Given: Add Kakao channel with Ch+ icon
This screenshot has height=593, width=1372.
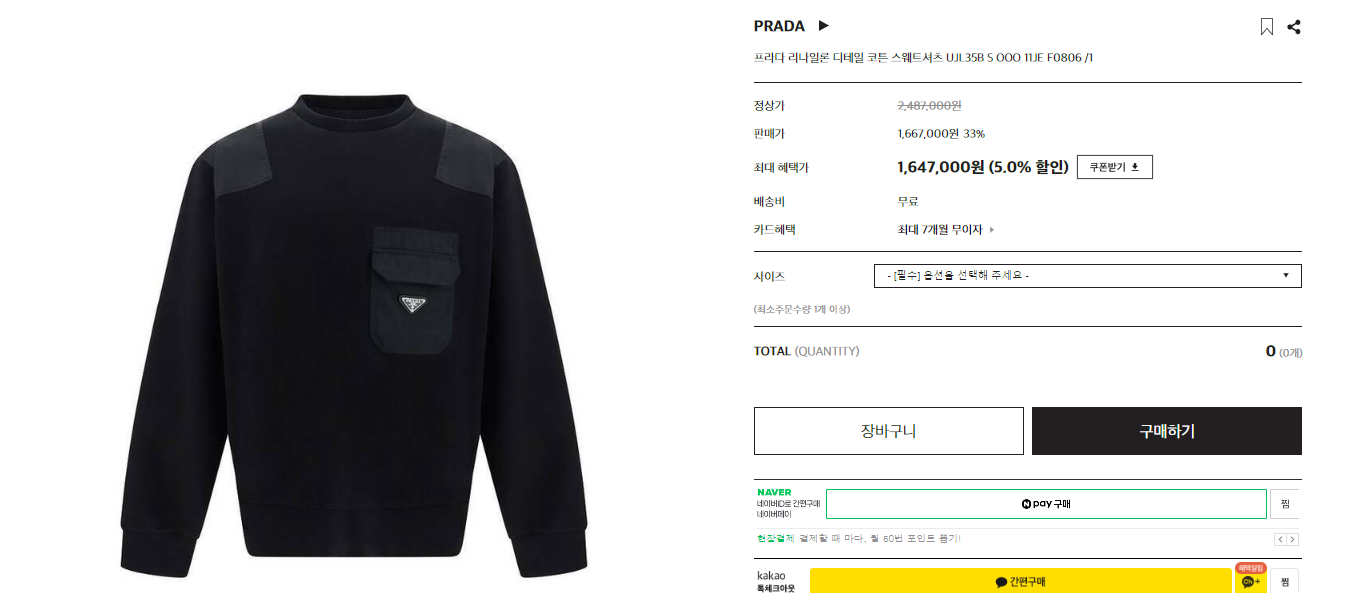Looking at the screenshot, I should (x=1250, y=580).
